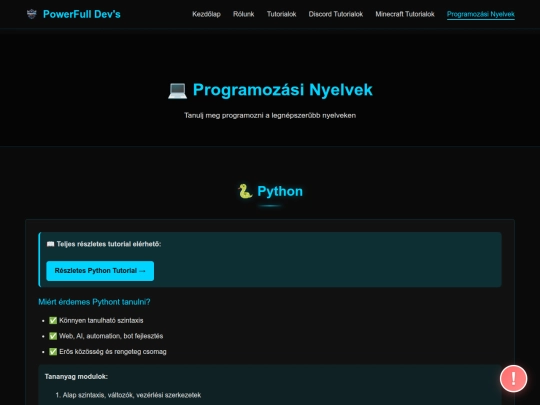The image size is (540, 405).
Task: Click the Programozási Nyelvek main heading
Action: [x=282, y=90]
